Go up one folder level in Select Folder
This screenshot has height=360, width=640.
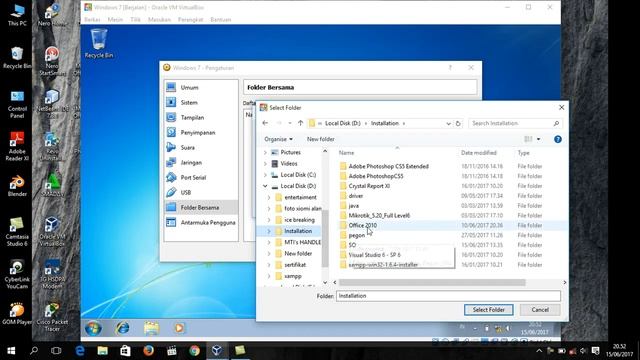point(300,123)
